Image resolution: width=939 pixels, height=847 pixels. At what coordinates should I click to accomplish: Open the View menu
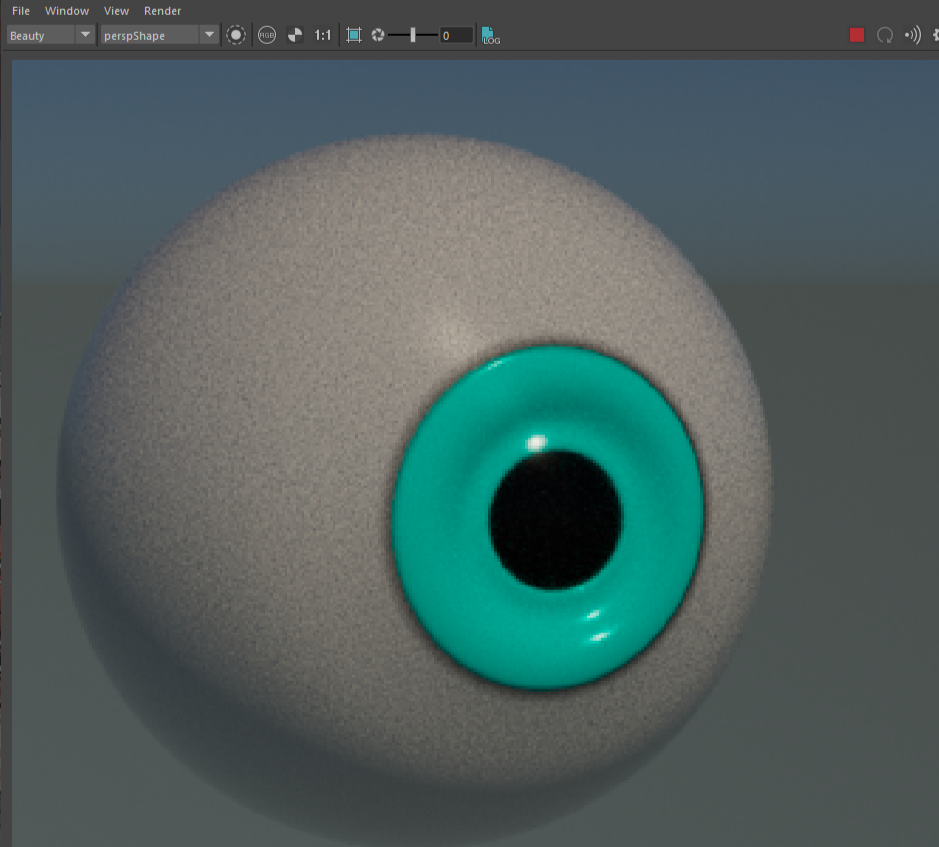coord(116,11)
